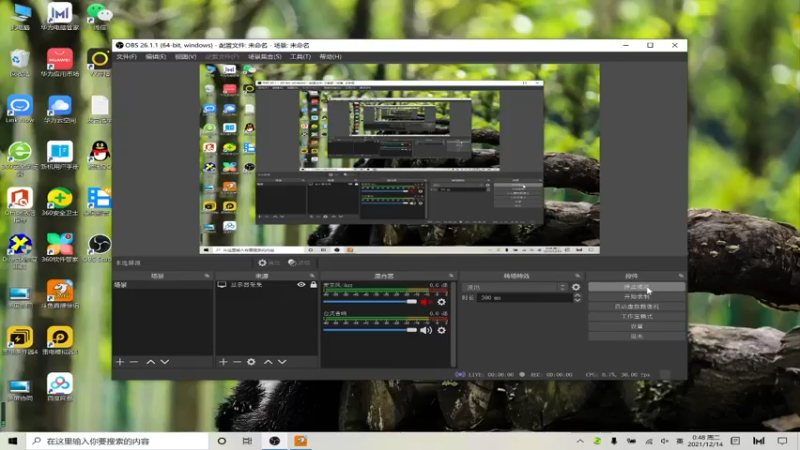Image resolution: width=800 pixels, height=450 pixels.
Task: Open the File menu
Action: [126, 57]
